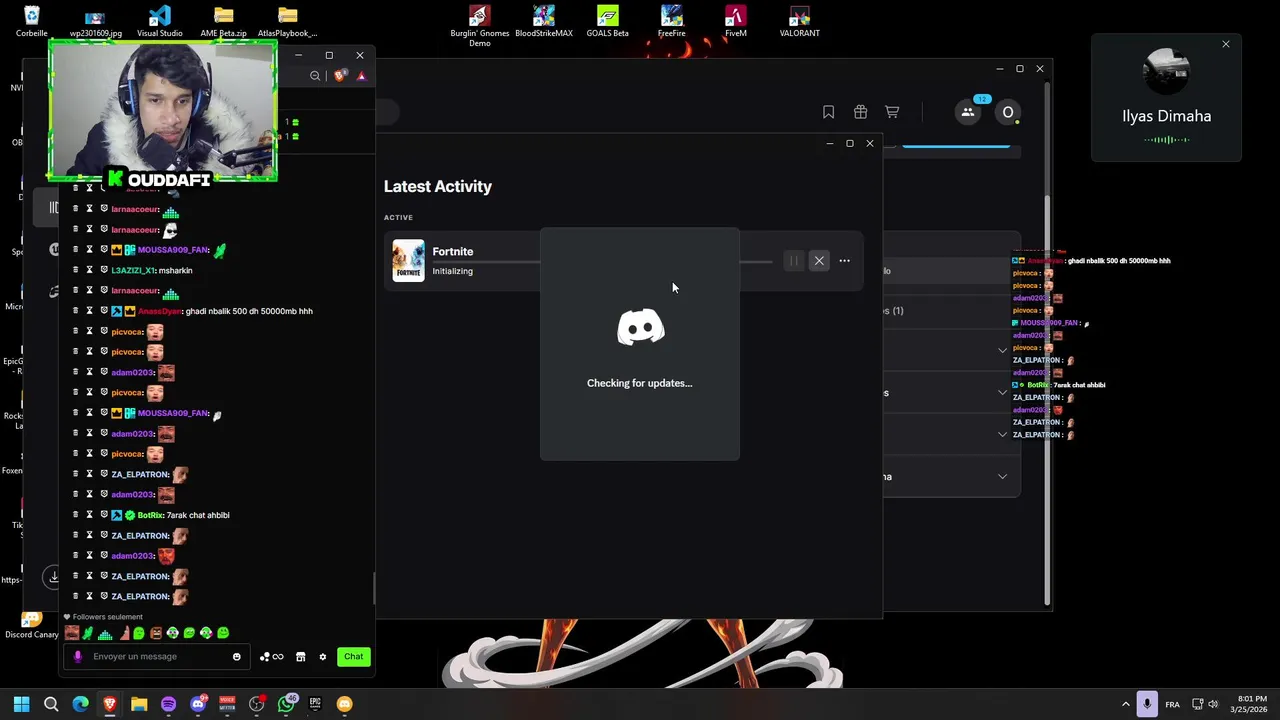Open the Windows Start menu
The width and height of the screenshot is (1280, 720).
point(21,704)
